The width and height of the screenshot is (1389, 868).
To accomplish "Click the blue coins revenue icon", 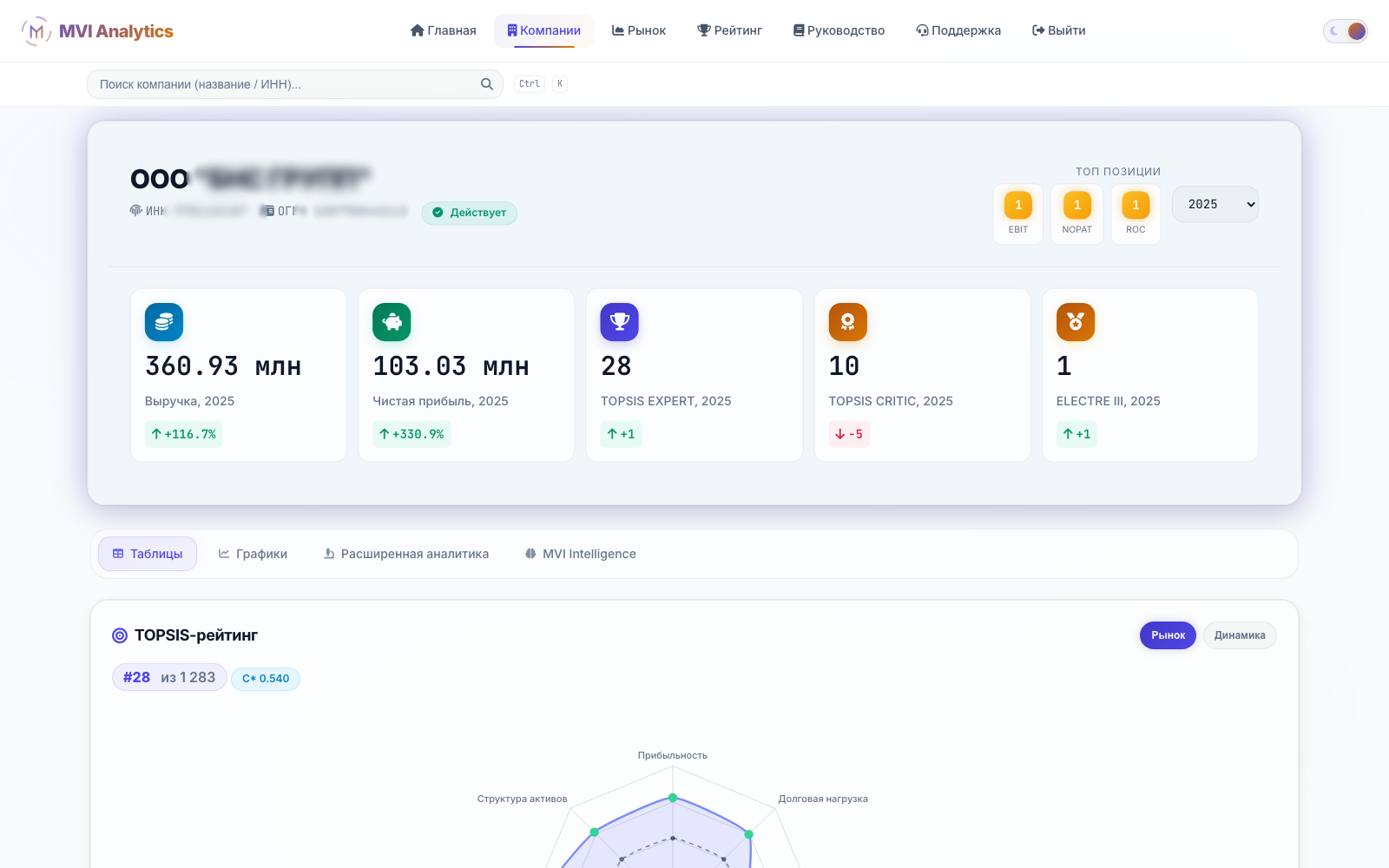I will click(164, 322).
